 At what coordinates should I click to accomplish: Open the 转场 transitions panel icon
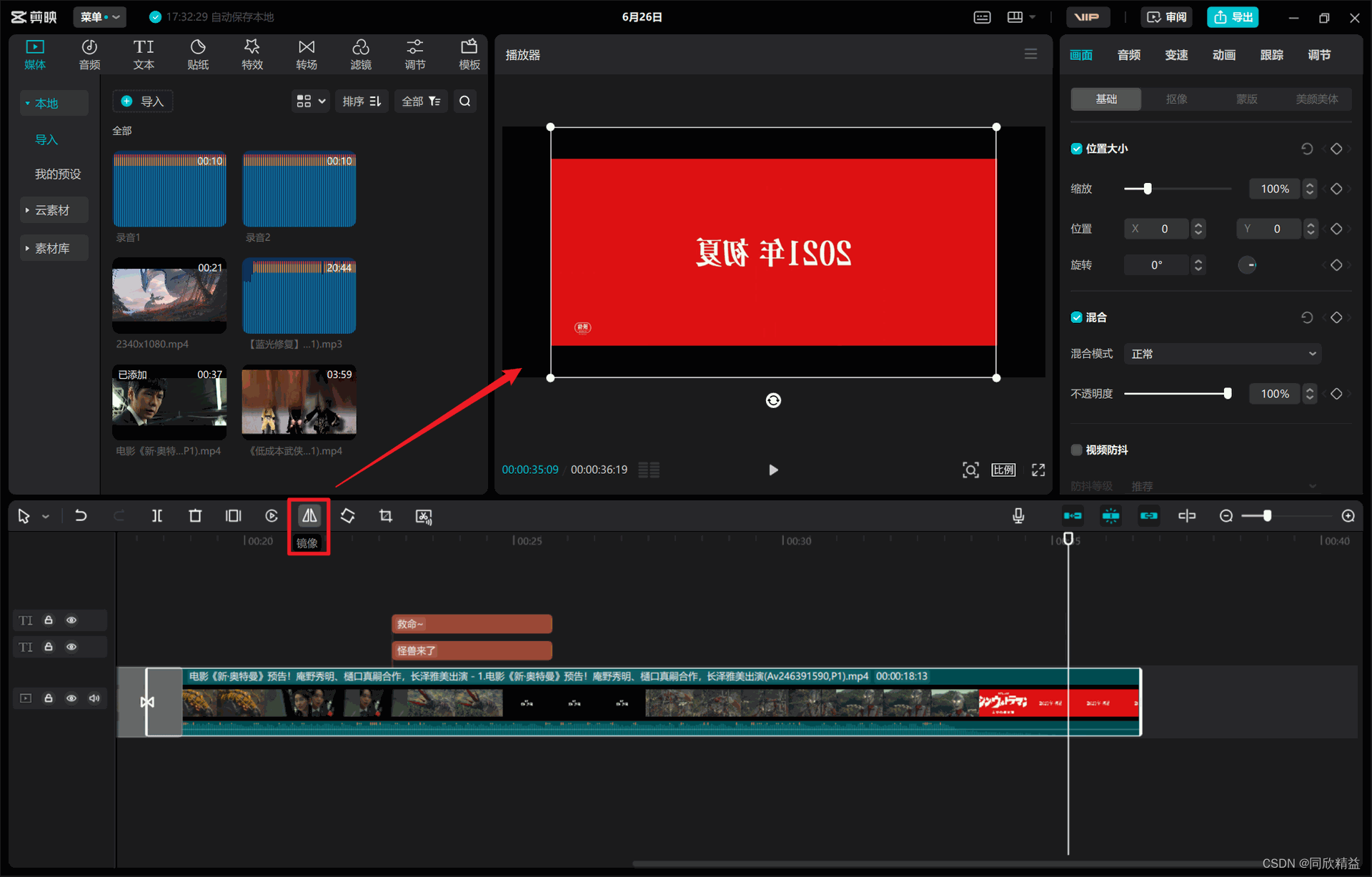pyautogui.click(x=307, y=54)
